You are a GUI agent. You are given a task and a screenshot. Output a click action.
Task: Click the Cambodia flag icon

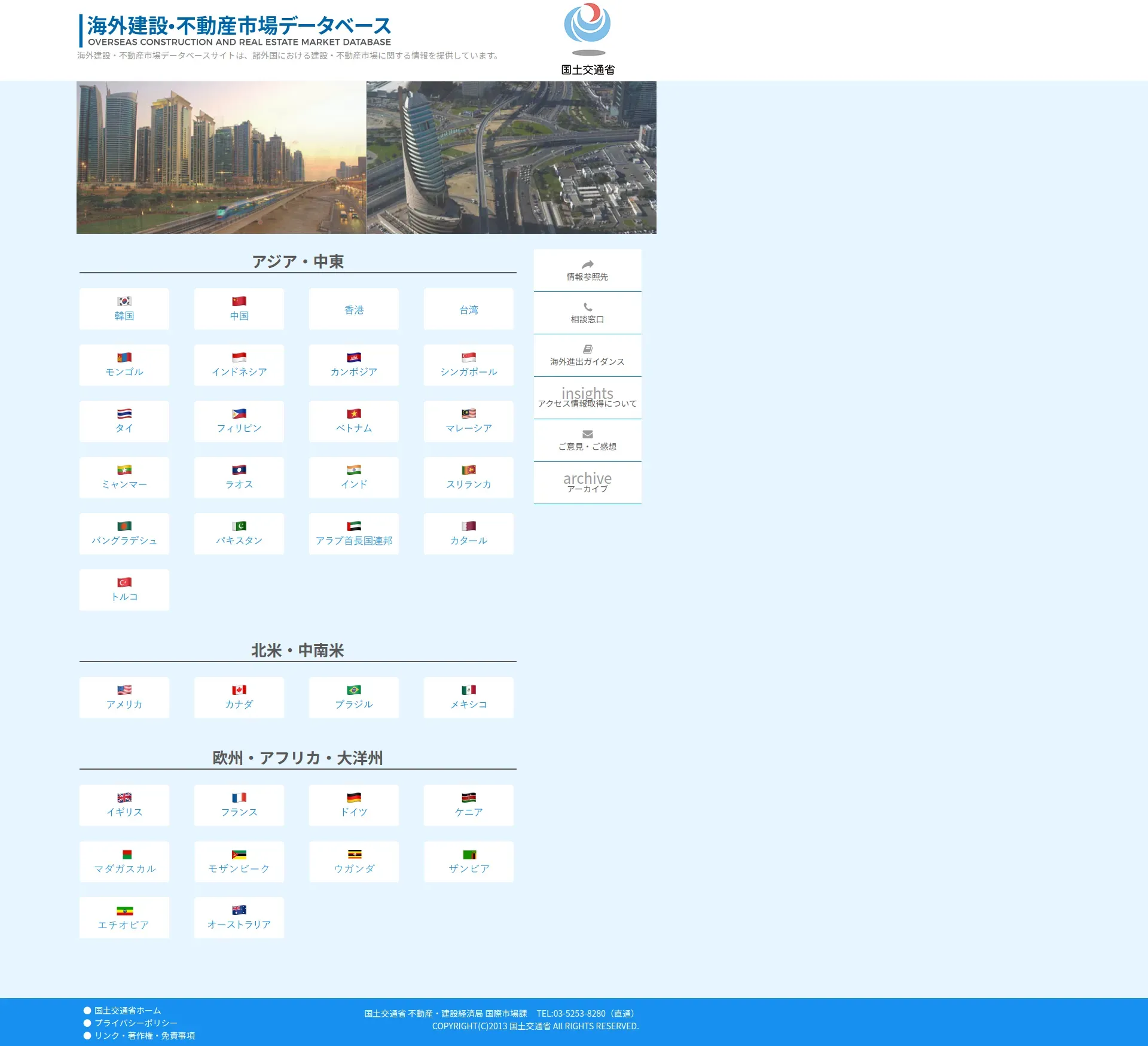pos(354,358)
